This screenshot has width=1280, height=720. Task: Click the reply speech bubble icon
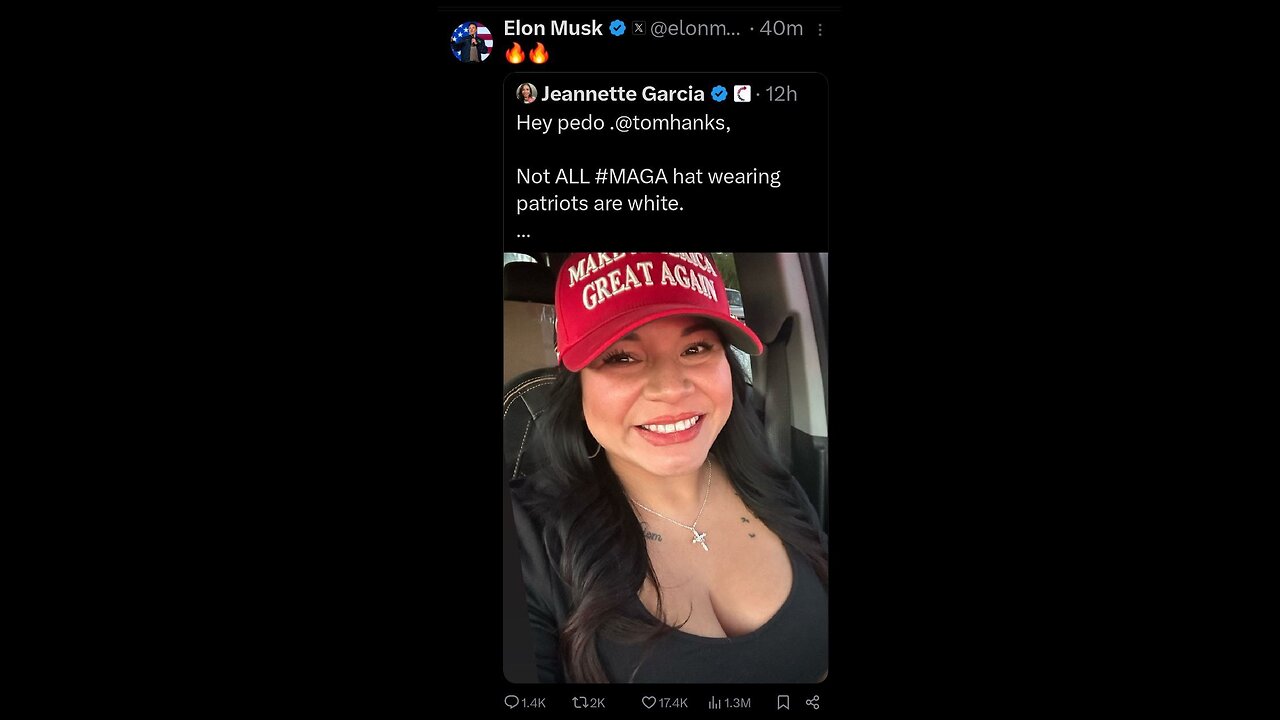coord(512,703)
